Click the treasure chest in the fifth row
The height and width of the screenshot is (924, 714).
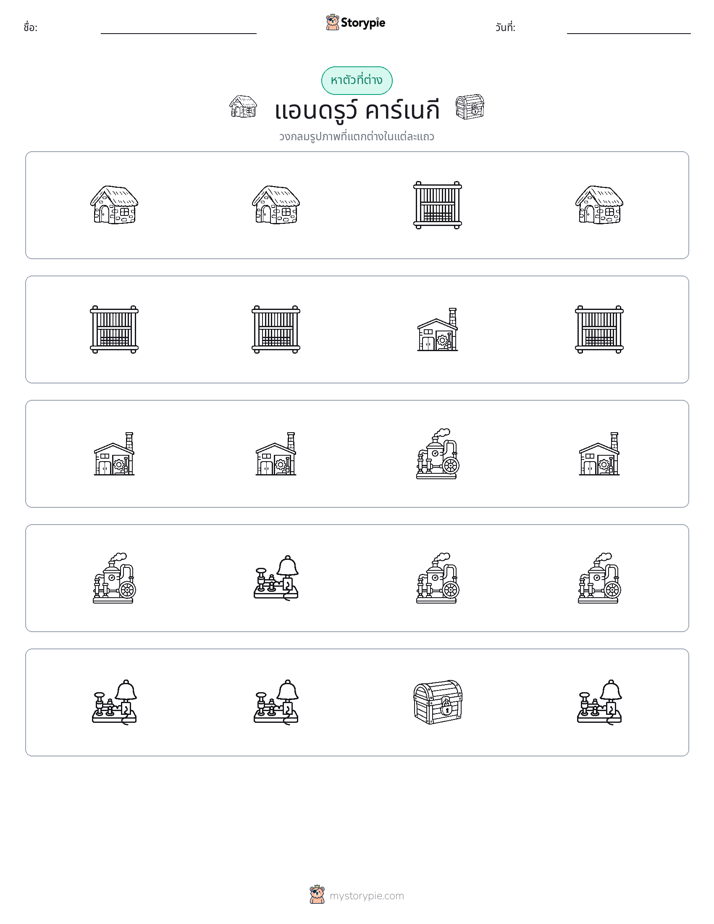pyautogui.click(x=437, y=702)
